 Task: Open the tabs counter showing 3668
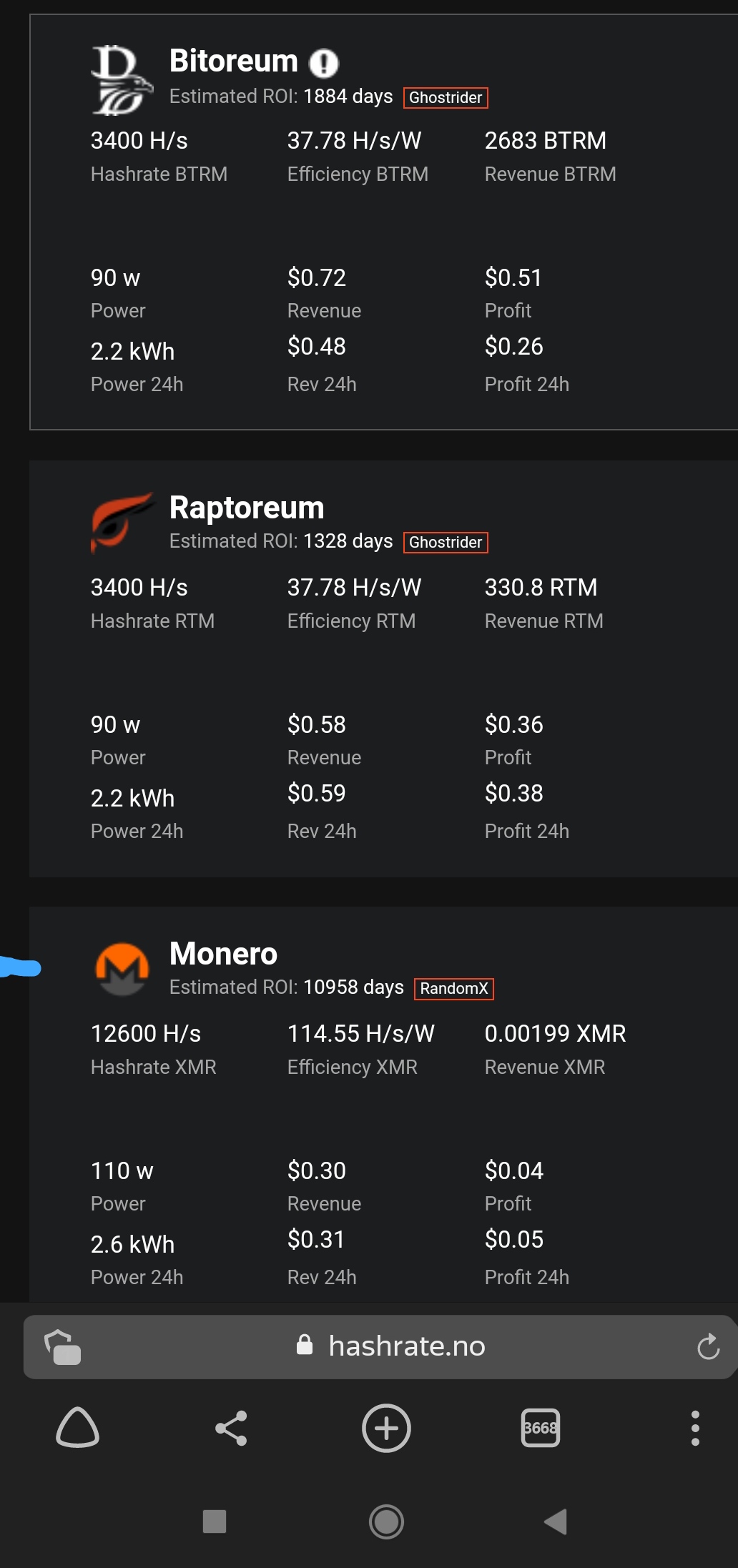(x=541, y=1428)
